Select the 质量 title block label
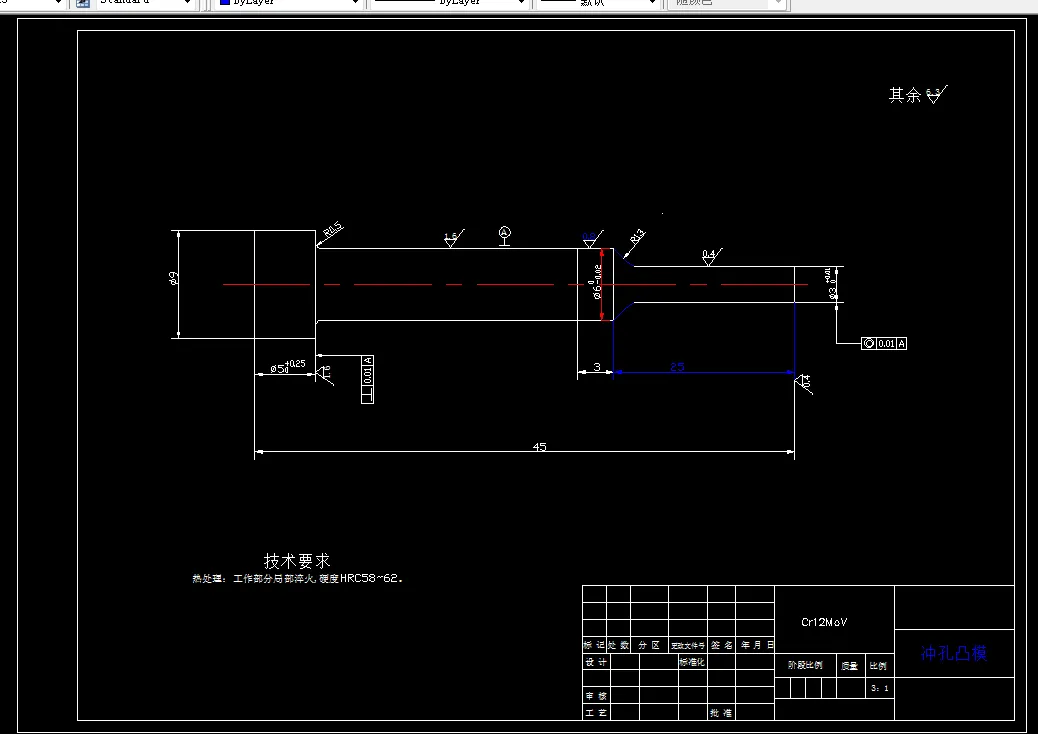This screenshot has width=1038, height=734. click(849, 666)
